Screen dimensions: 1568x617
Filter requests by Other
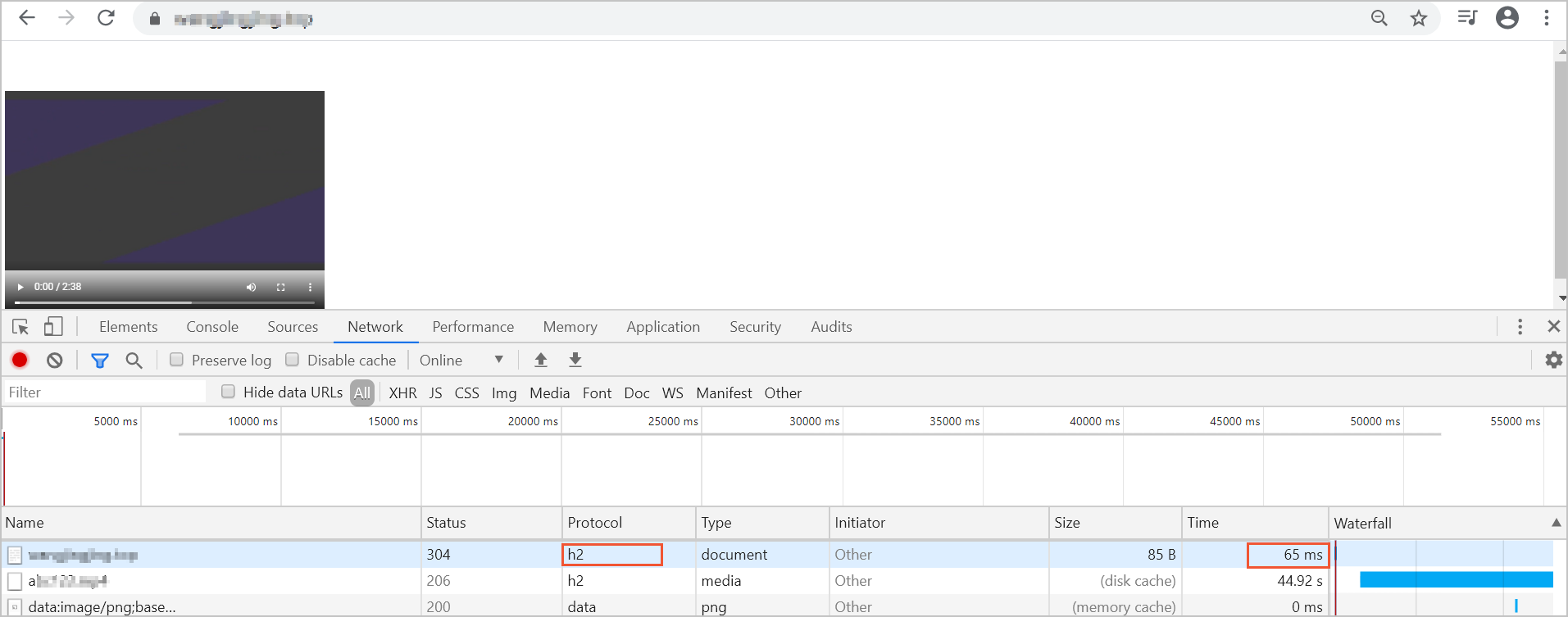pyautogui.click(x=783, y=392)
